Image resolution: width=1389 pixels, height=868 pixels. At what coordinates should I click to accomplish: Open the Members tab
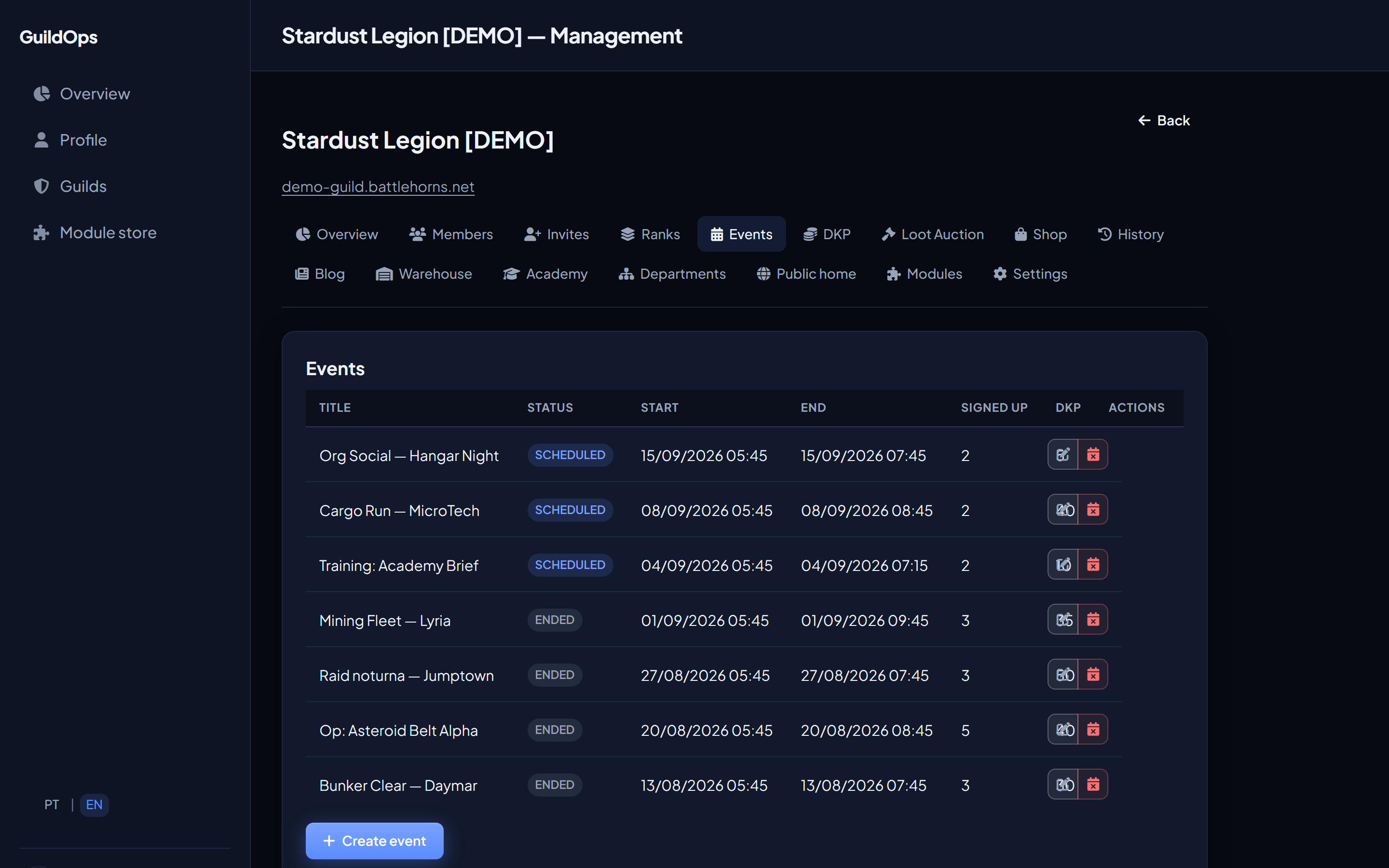[451, 234]
